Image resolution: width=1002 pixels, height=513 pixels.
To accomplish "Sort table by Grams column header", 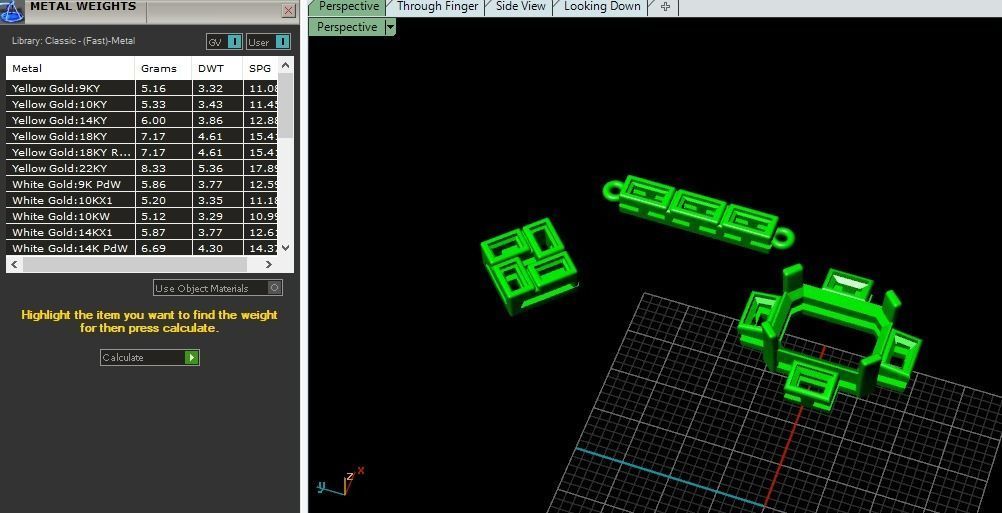I will pyautogui.click(x=163, y=68).
